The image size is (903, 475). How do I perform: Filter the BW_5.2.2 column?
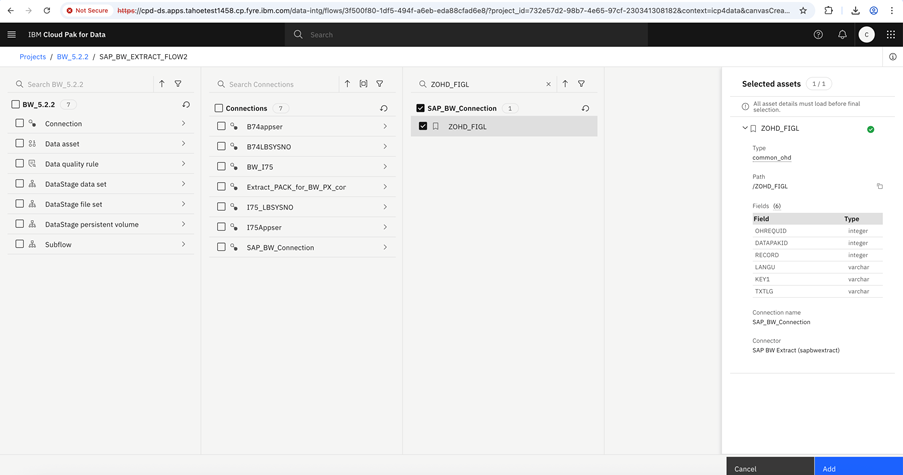[178, 83]
